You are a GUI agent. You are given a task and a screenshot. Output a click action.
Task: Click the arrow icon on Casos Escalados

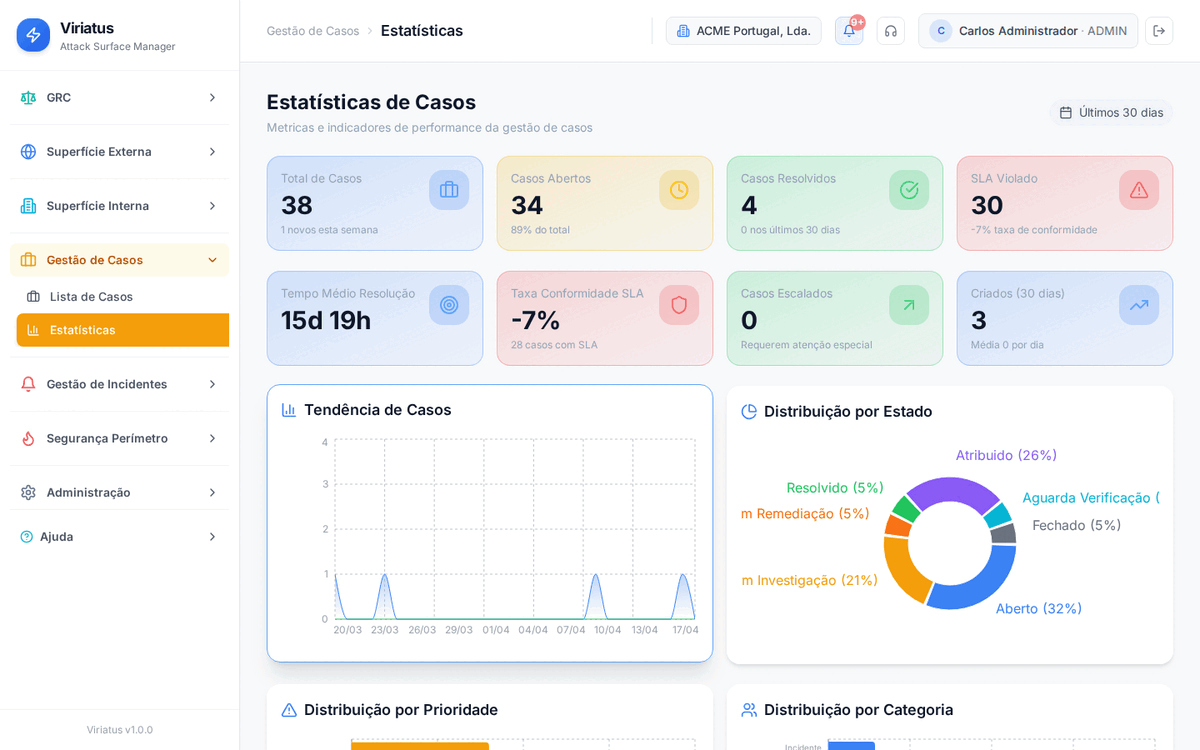point(909,305)
